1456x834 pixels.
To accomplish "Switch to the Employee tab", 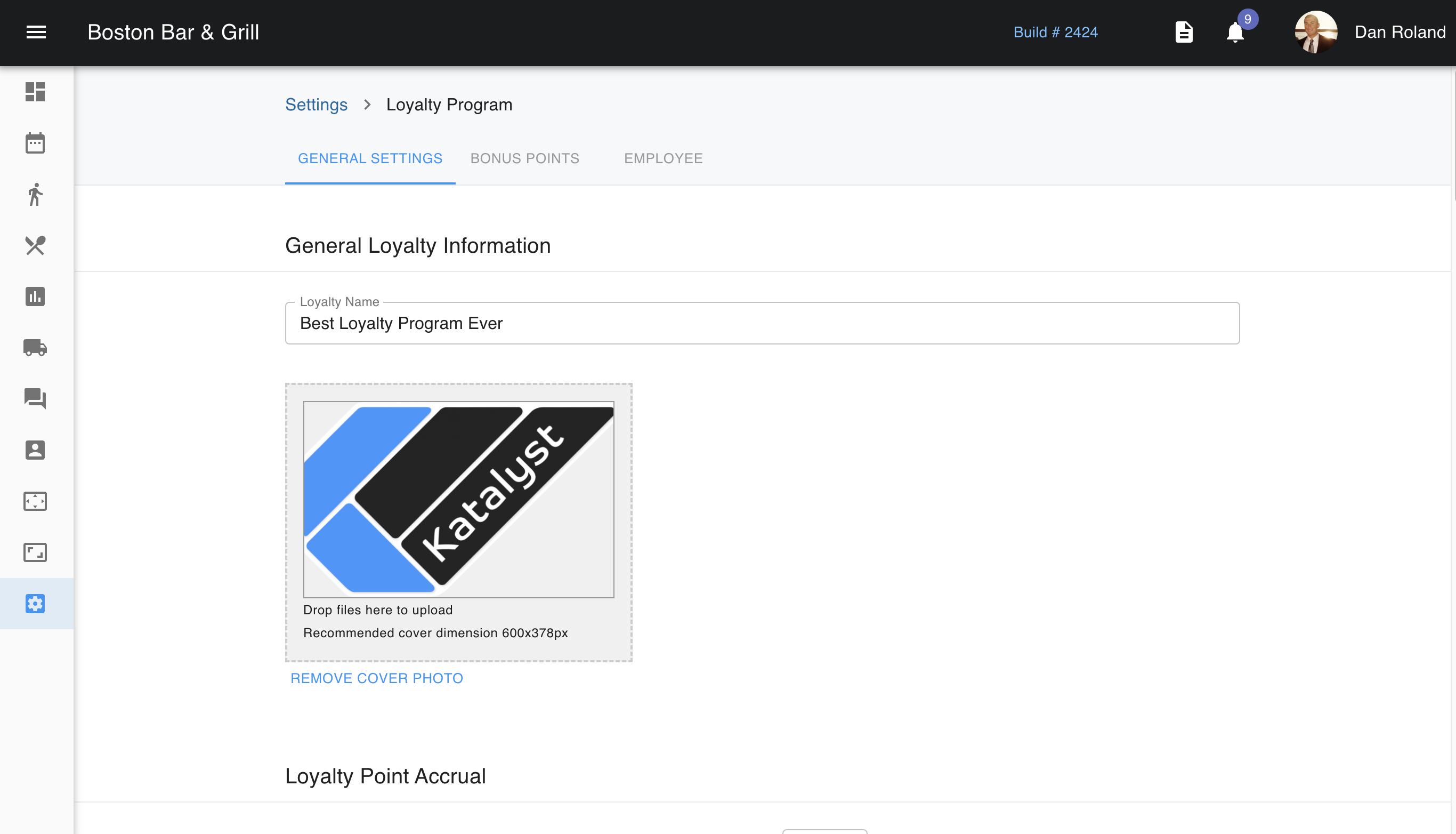I will click(663, 158).
